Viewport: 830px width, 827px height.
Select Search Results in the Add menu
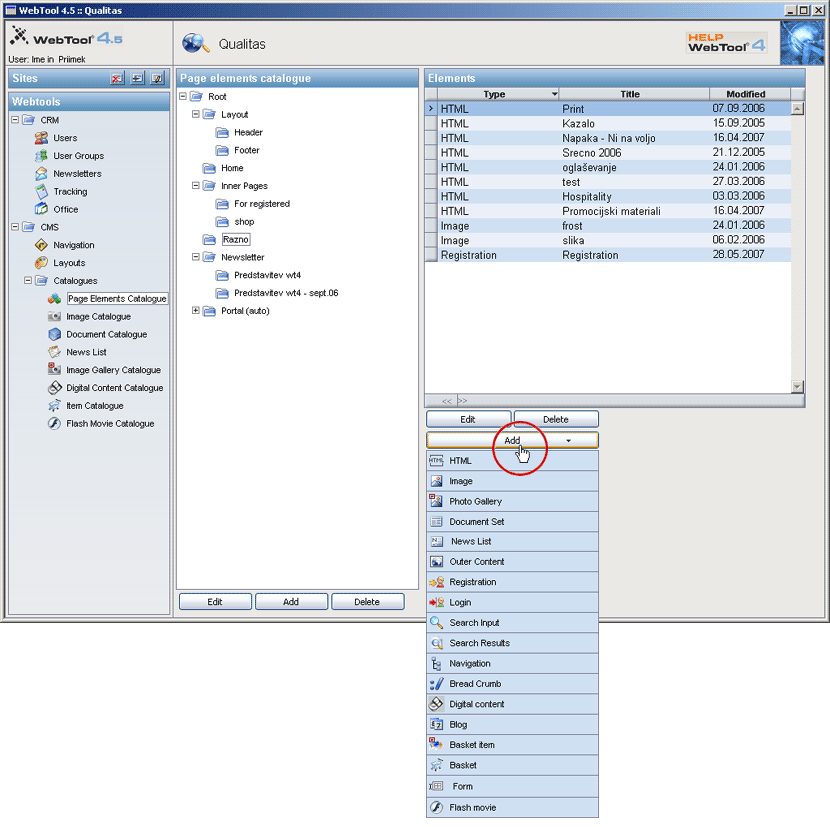[479, 643]
